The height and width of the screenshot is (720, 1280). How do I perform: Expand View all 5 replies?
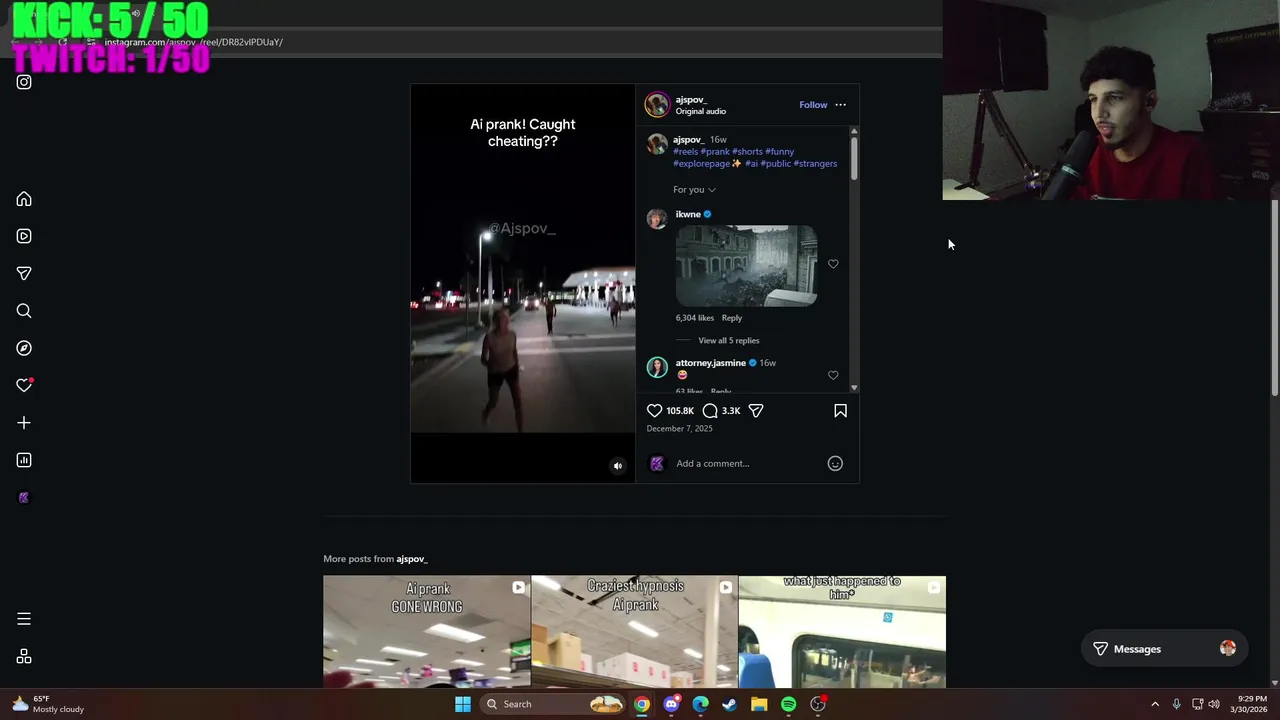pos(728,340)
